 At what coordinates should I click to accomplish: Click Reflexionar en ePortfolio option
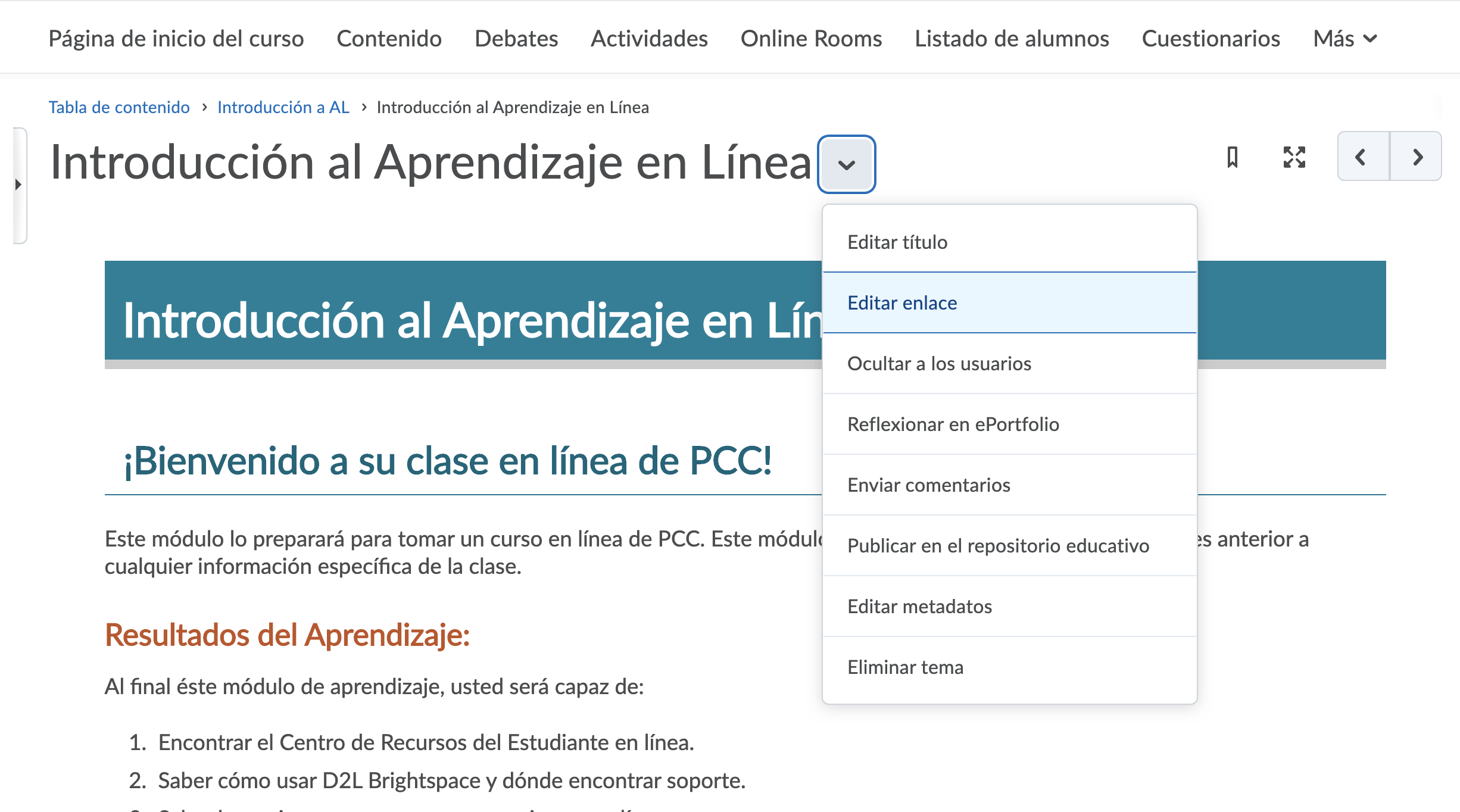[953, 424]
